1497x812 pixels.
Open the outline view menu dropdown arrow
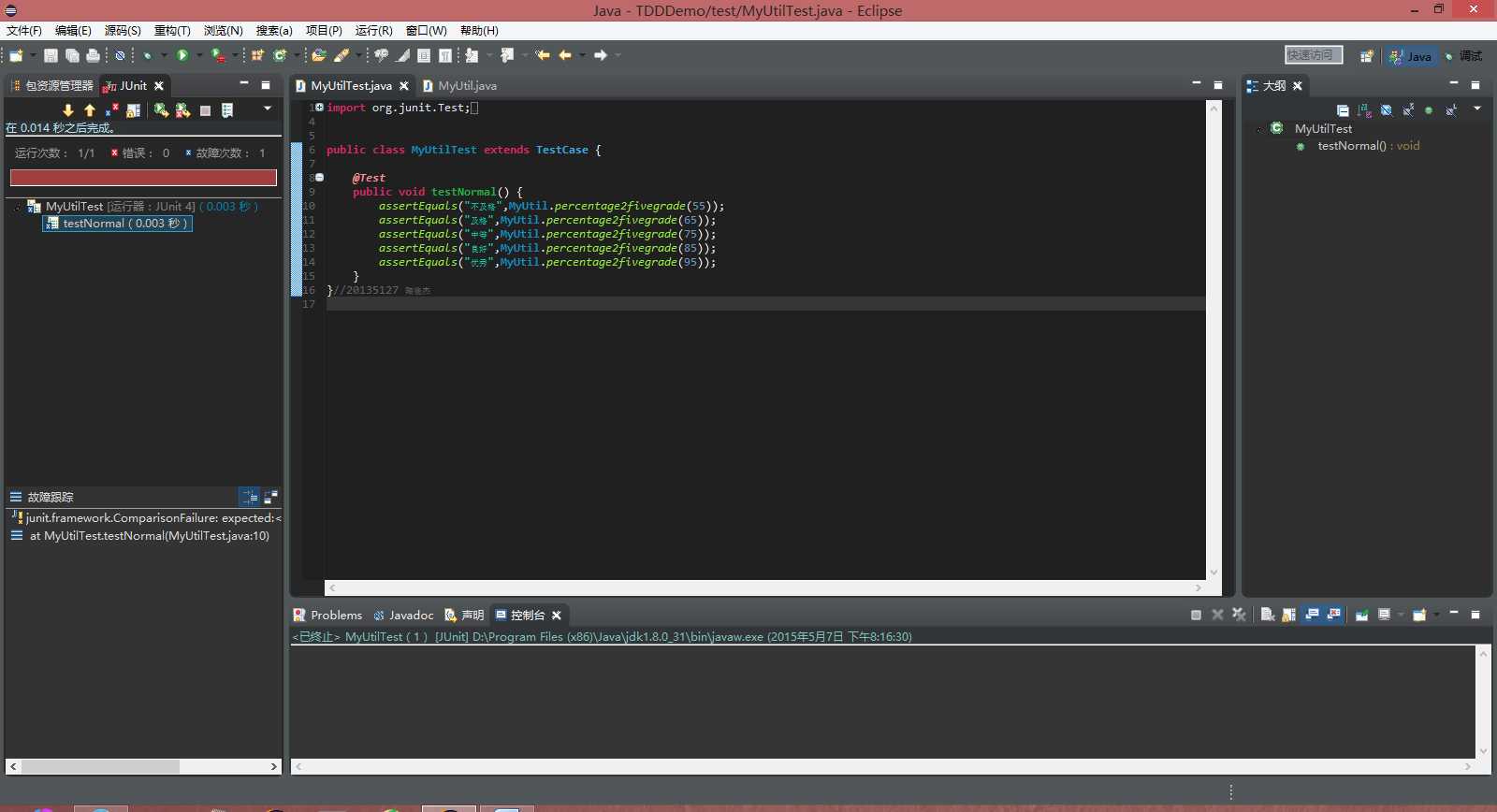pyautogui.click(x=1477, y=109)
